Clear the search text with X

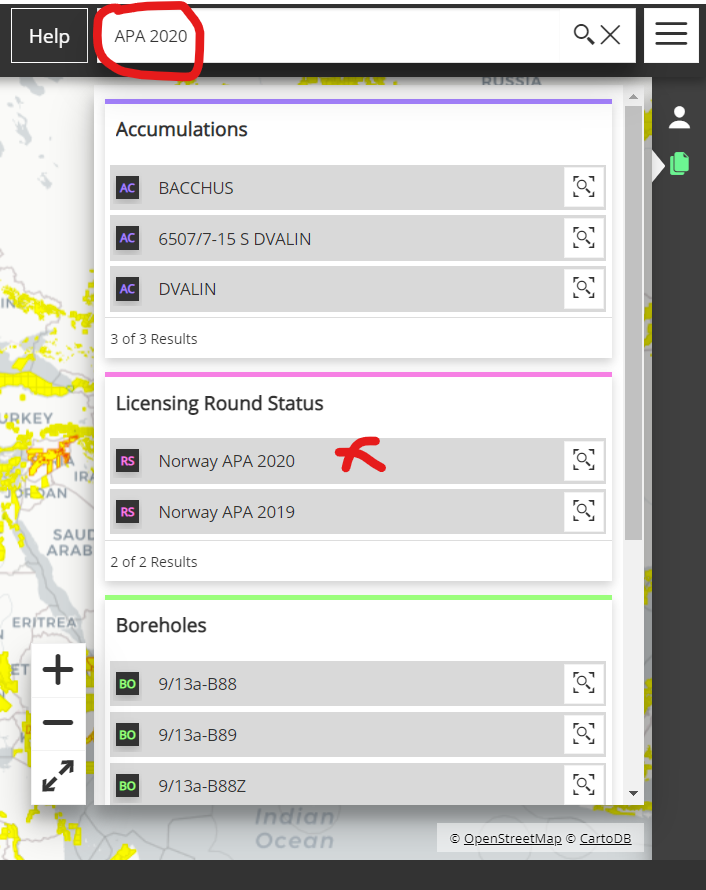pyautogui.click(x=611, y=35)
